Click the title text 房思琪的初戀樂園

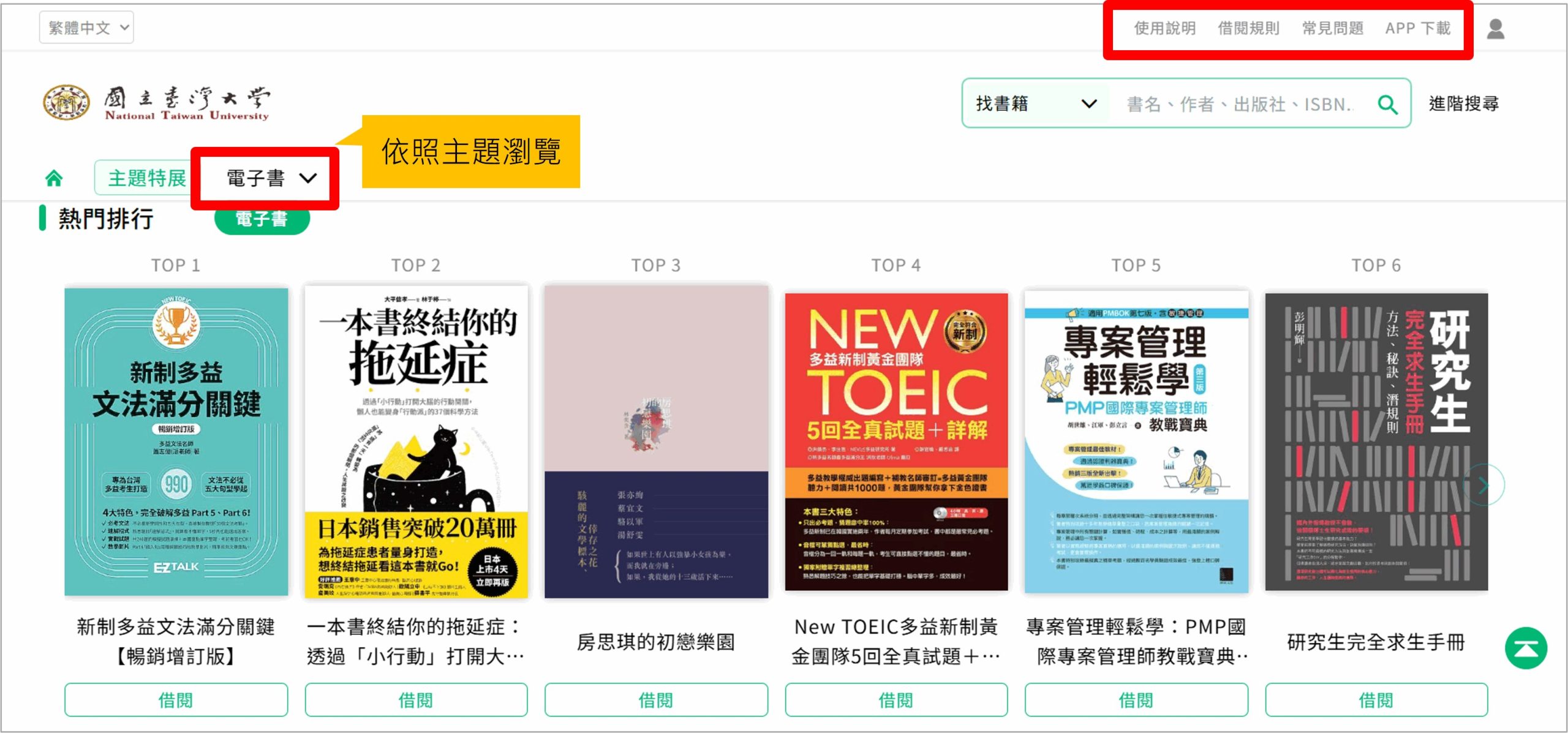656,642
